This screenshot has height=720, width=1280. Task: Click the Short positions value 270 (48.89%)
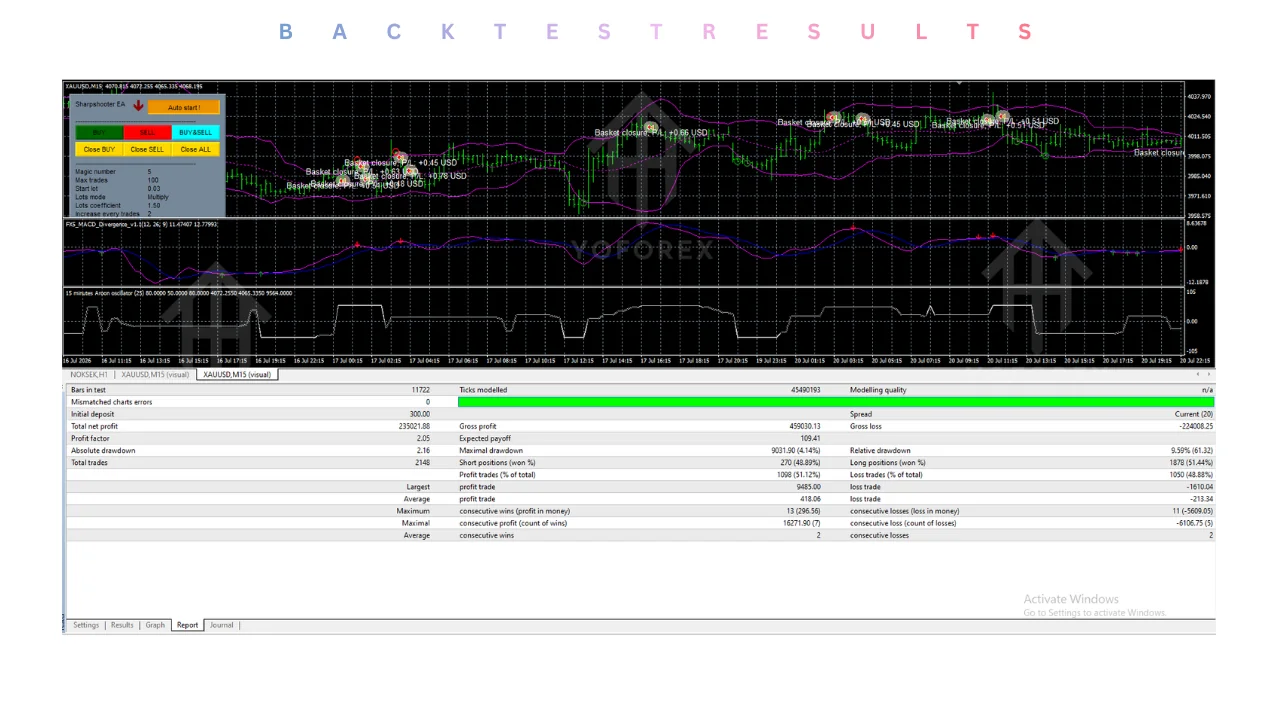tap(797, 463)
